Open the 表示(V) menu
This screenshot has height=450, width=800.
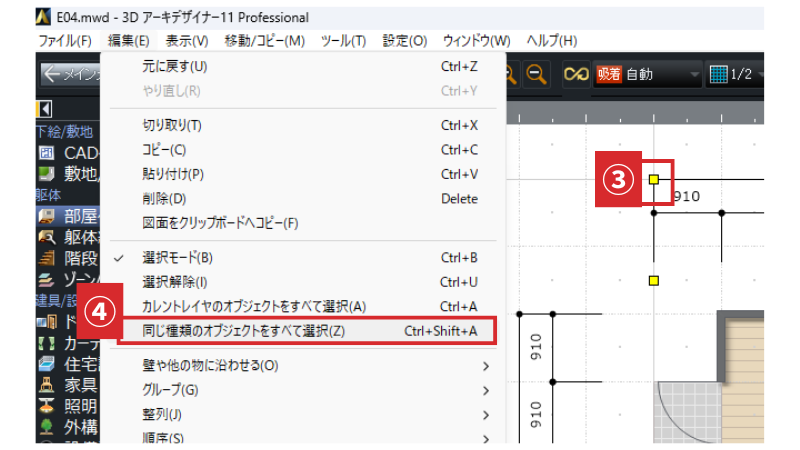(x=187, y=41)
